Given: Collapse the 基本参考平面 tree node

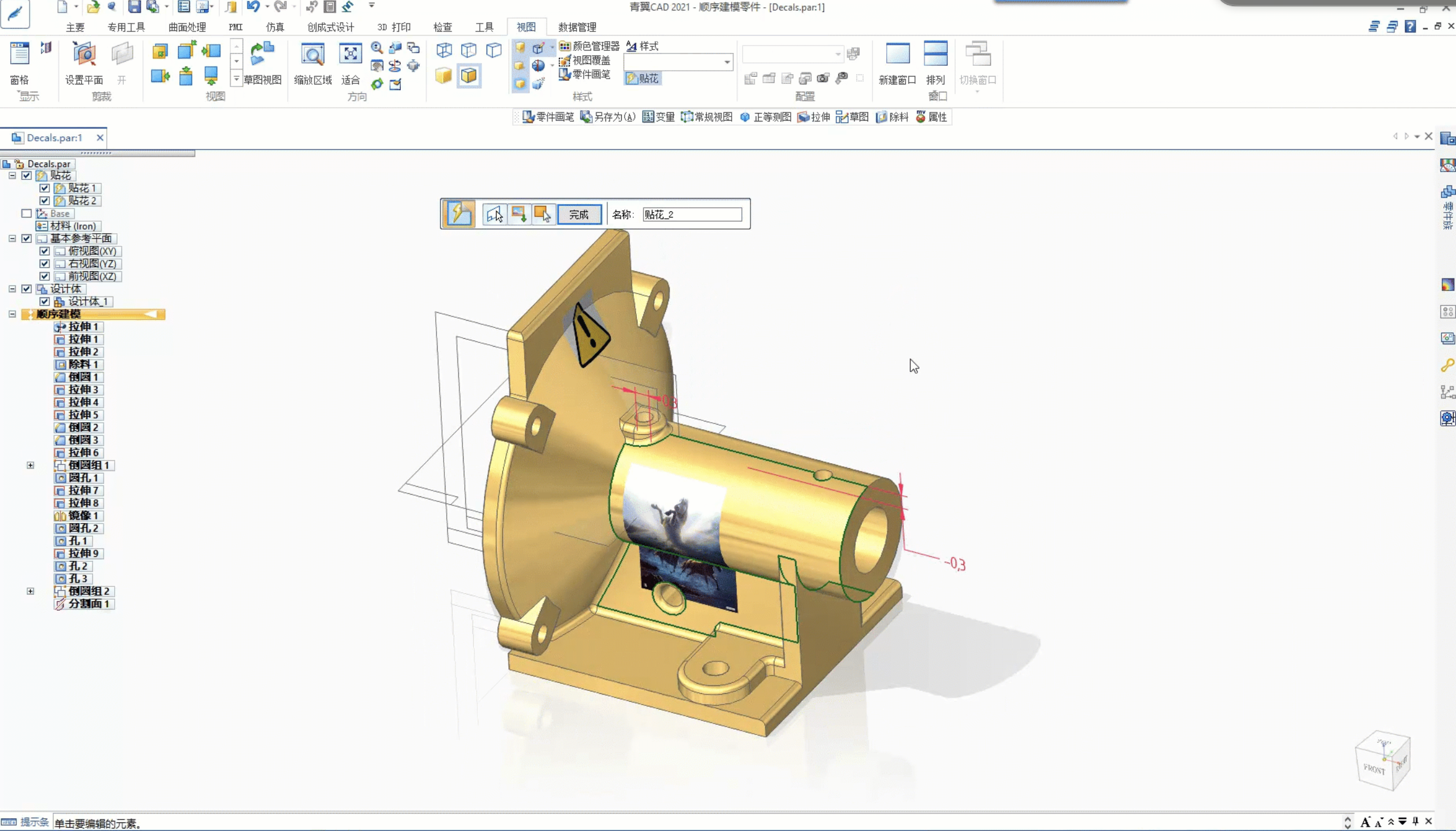Looking at the screenshot, I should pos(12,239).
